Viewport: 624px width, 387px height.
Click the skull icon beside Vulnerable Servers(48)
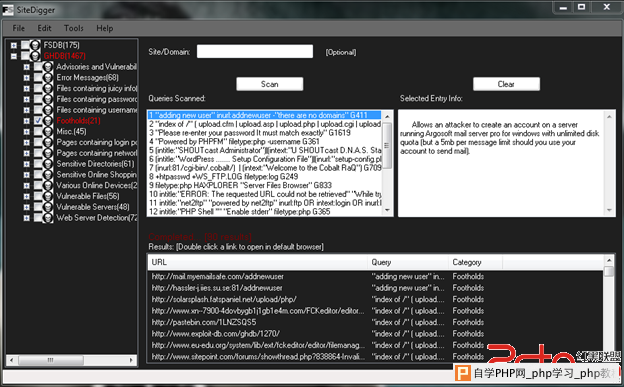(48, 207)
